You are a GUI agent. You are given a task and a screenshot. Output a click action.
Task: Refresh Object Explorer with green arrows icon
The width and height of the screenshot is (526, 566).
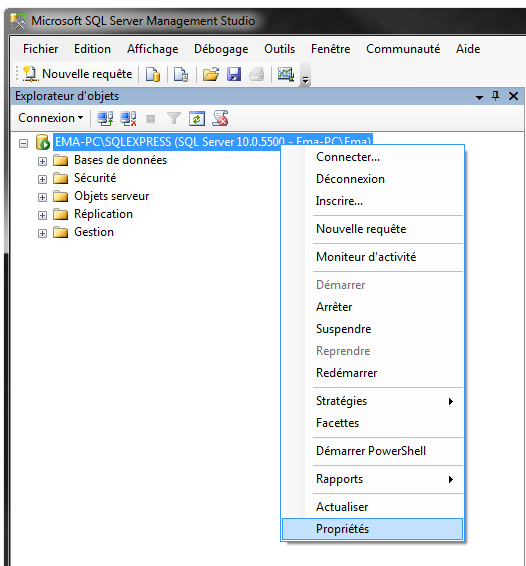tap(197, 118)
